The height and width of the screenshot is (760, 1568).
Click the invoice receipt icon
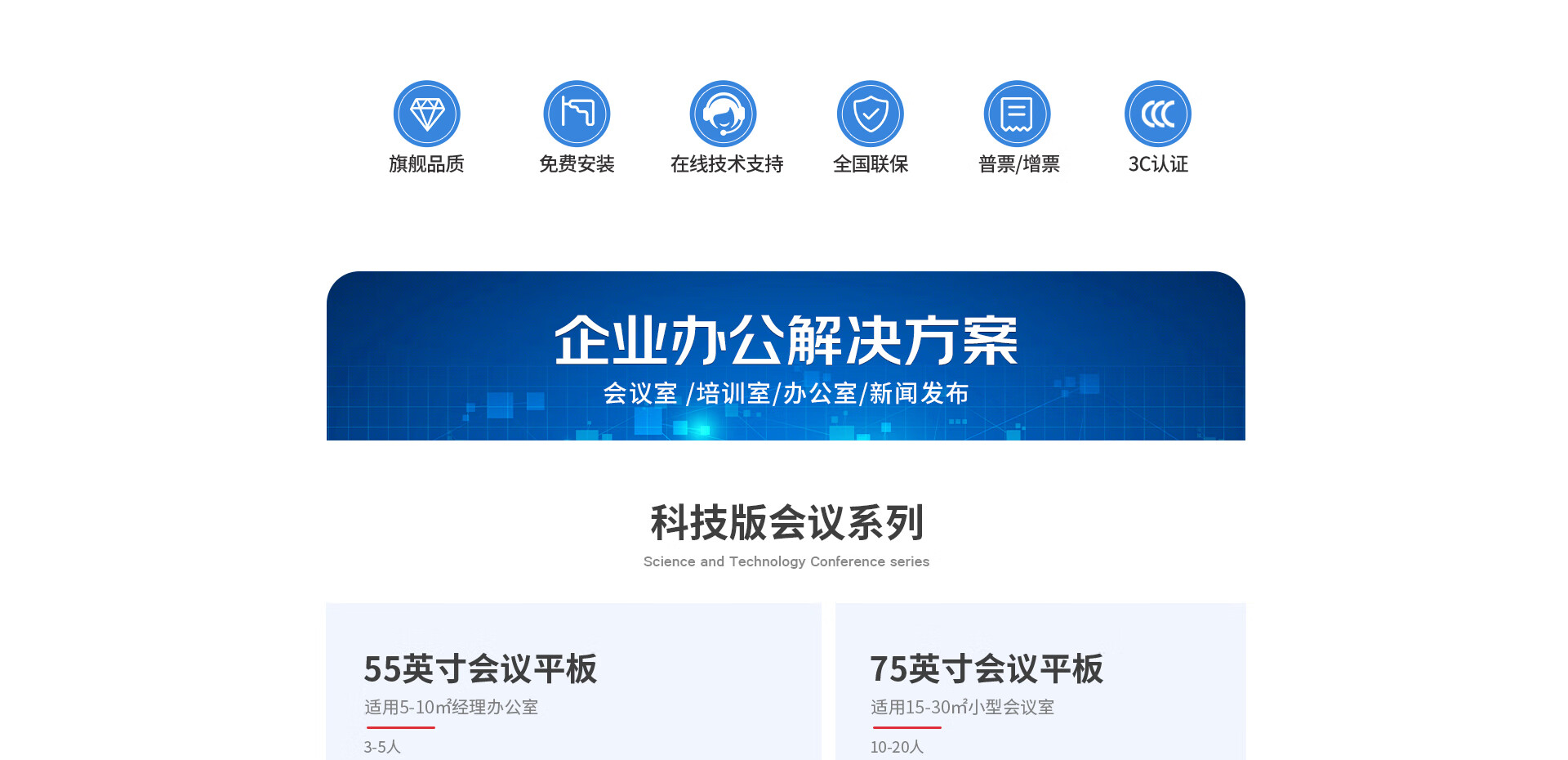(x=1017, y=114)
